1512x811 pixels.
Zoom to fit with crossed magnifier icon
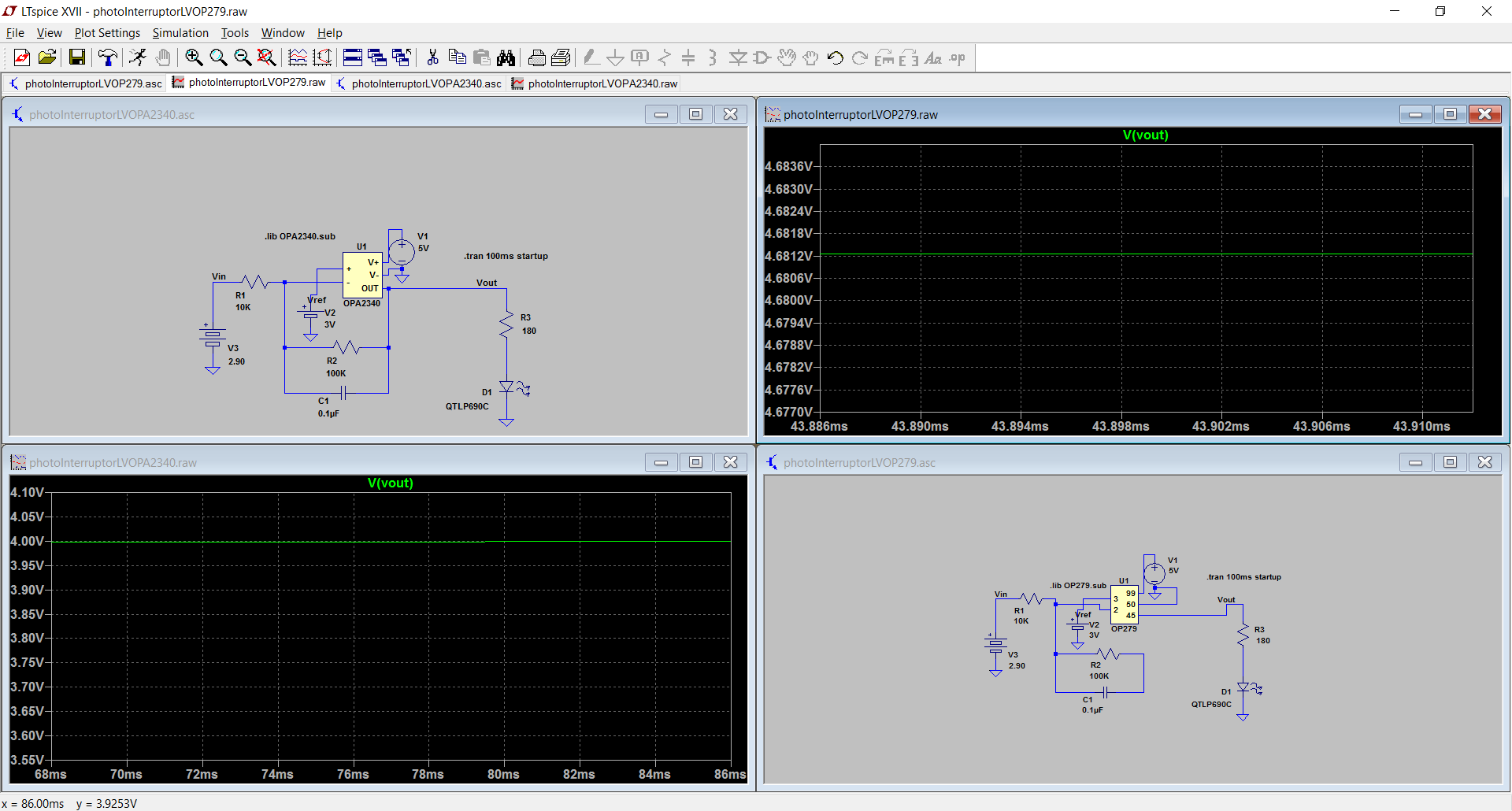[x=266, y=57]
